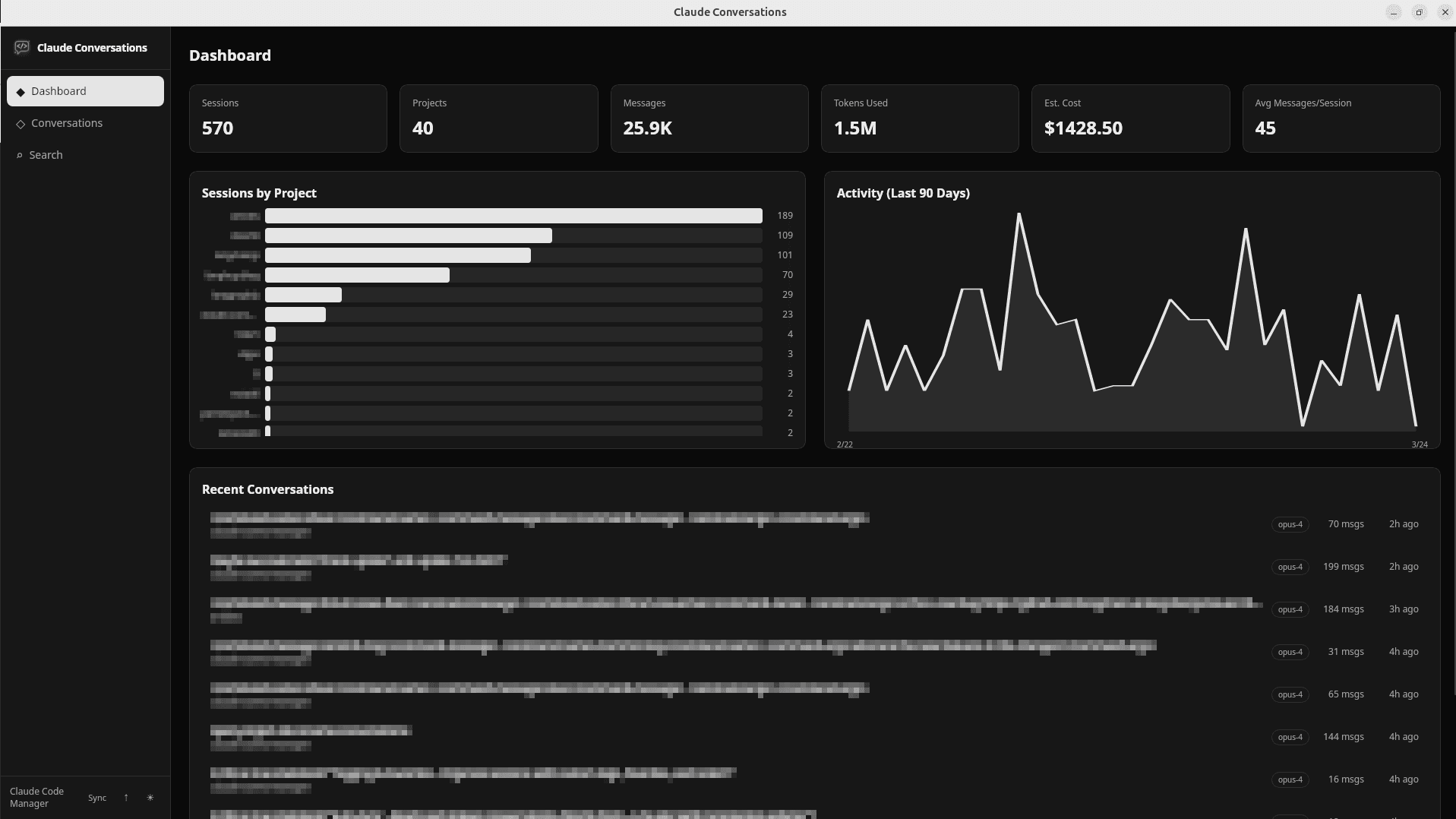Open the conversation with 184 msgs
This screenshot has height=819, width=1456.
point(735,609)
